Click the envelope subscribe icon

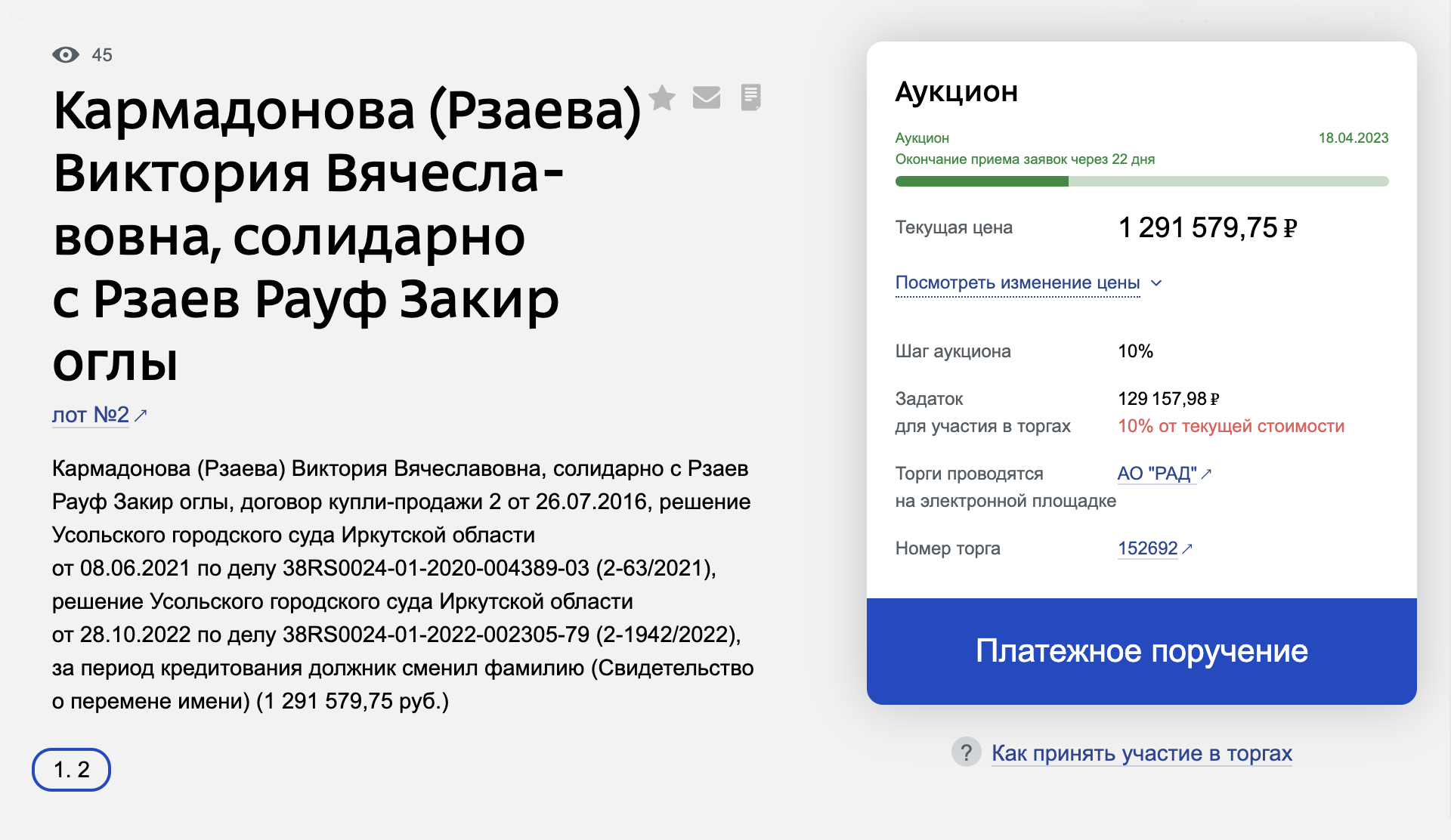point(707,97)
